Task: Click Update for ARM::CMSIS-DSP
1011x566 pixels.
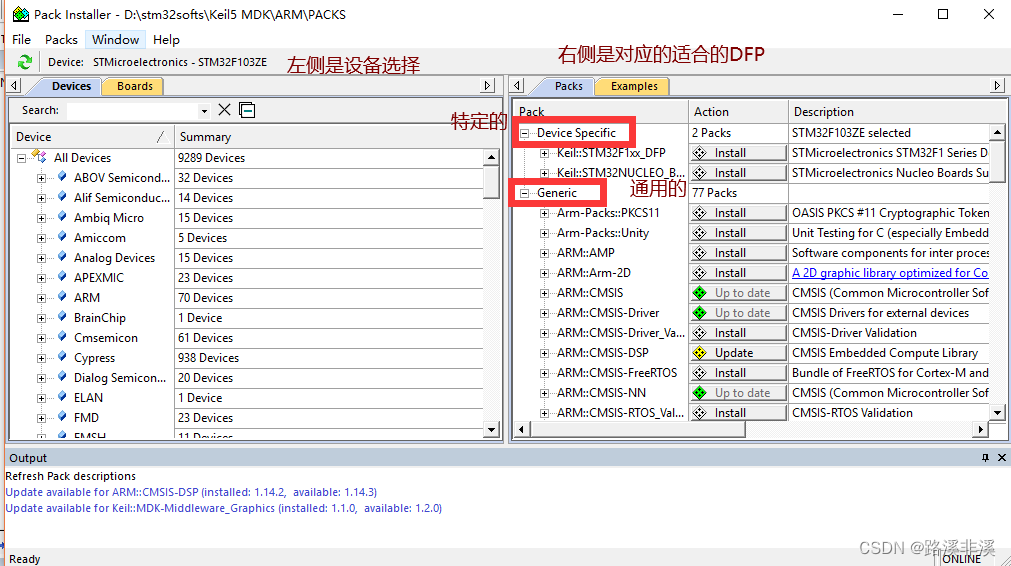Action: tap(738, 353)
